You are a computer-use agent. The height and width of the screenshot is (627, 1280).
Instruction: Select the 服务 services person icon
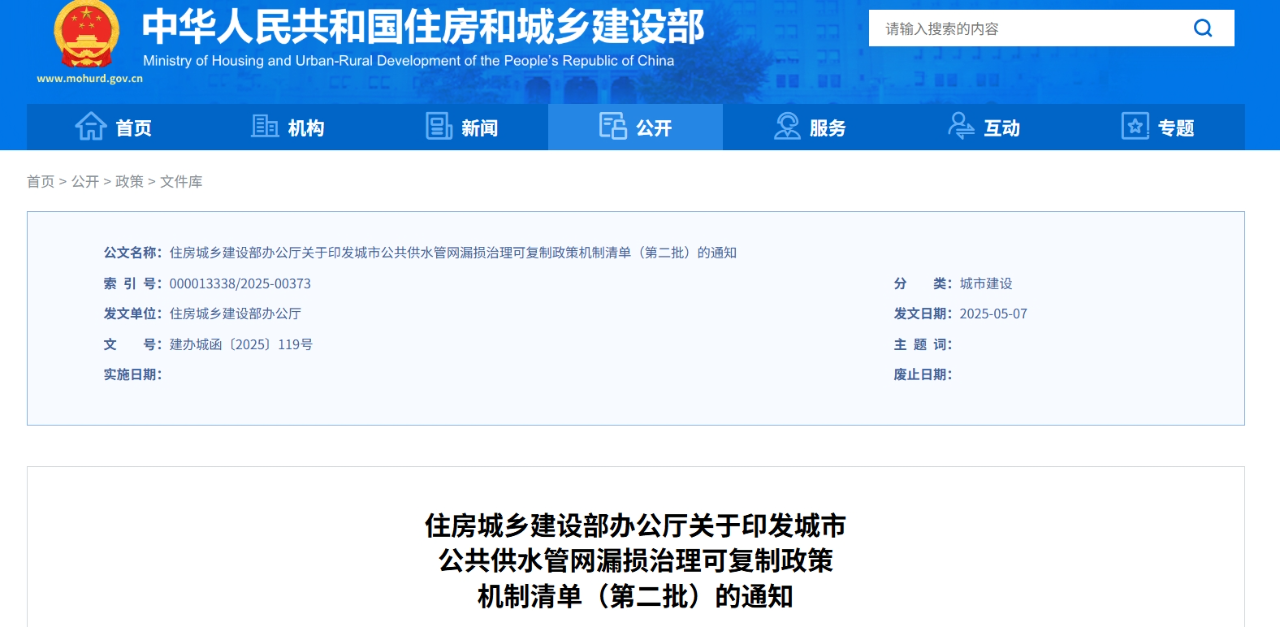pyautogui.click(x=785, y=127)
